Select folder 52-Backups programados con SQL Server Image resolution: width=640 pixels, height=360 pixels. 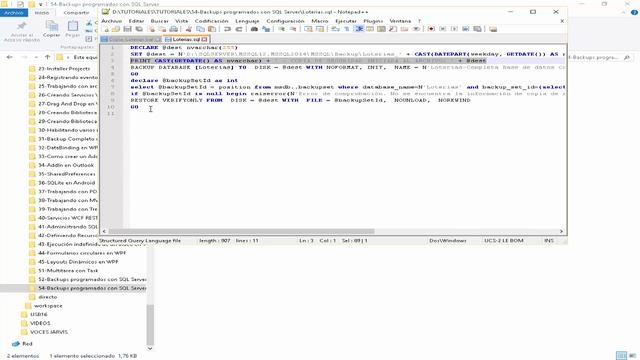click(x=92, y=279)
